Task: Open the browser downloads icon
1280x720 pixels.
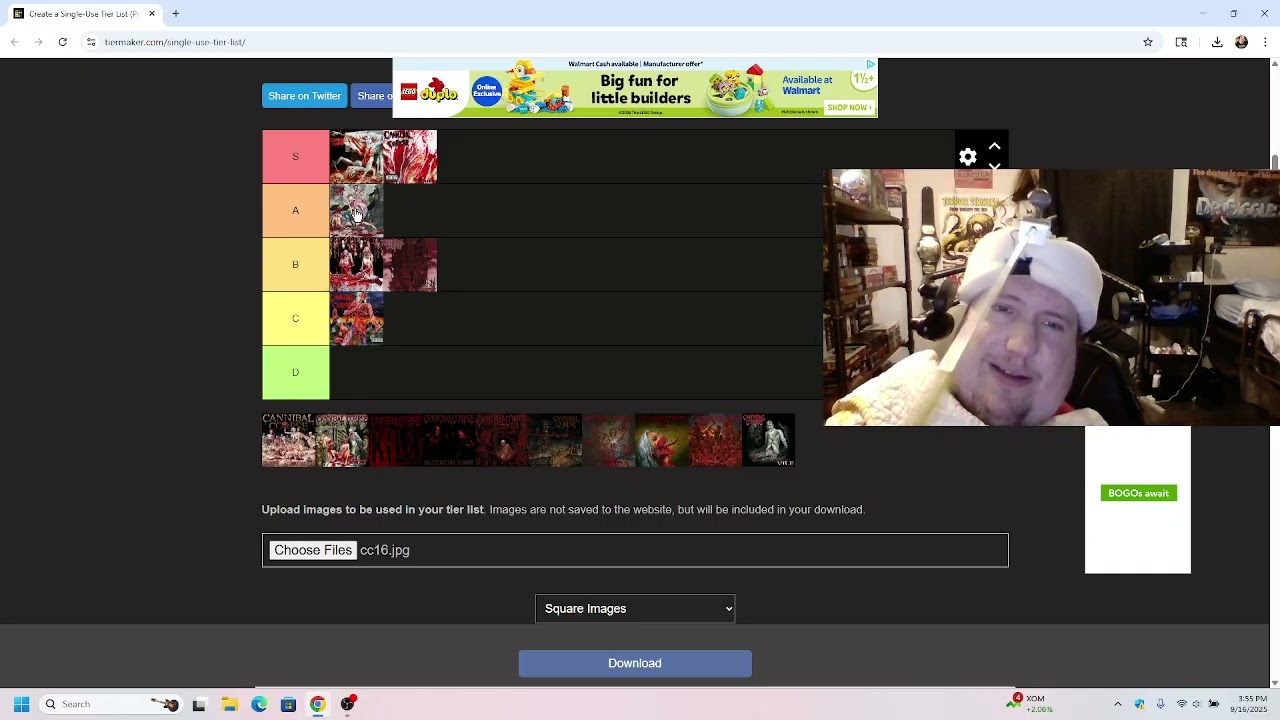Action: 1217,42
